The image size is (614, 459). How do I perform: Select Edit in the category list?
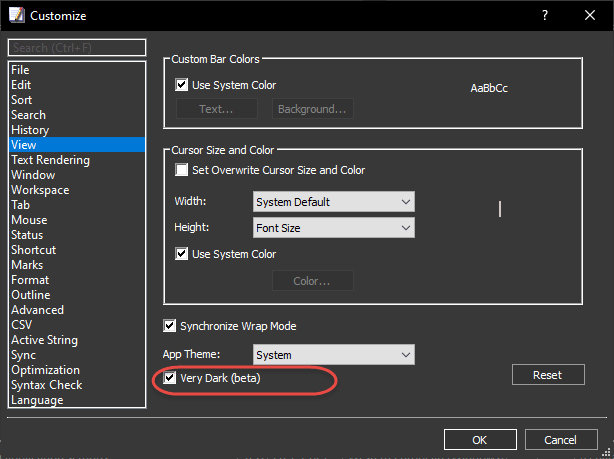point(77,85)
